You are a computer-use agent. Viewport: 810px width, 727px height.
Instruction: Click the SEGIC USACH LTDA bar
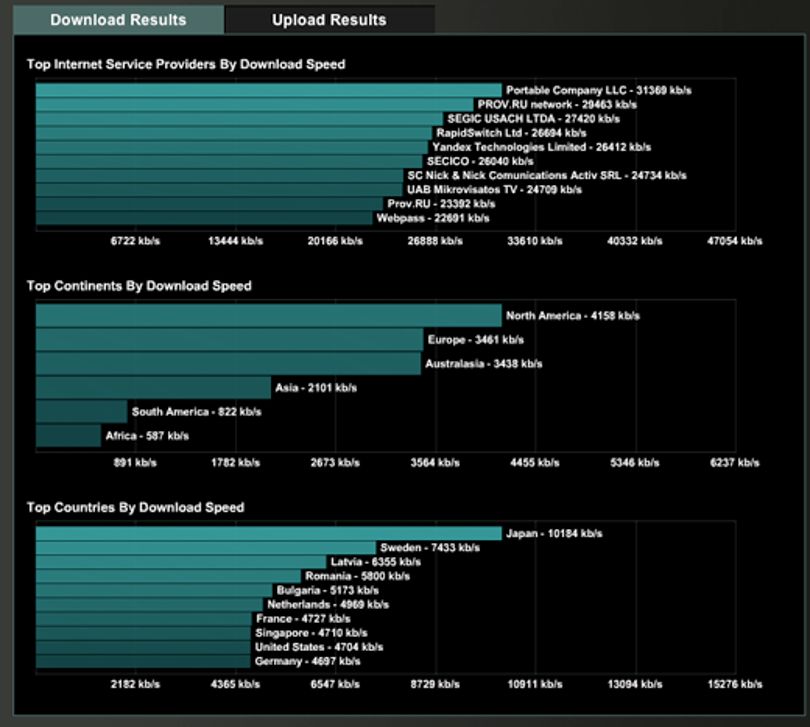pyautogui.click(x=239, y=118)
